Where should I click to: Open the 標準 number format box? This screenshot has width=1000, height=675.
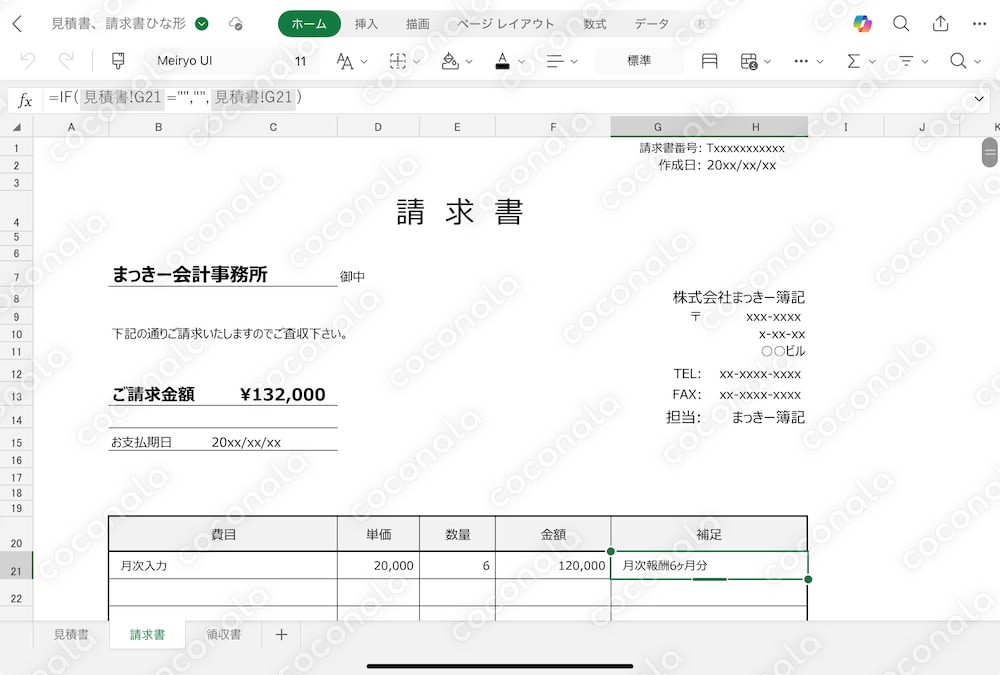[639, 61]
